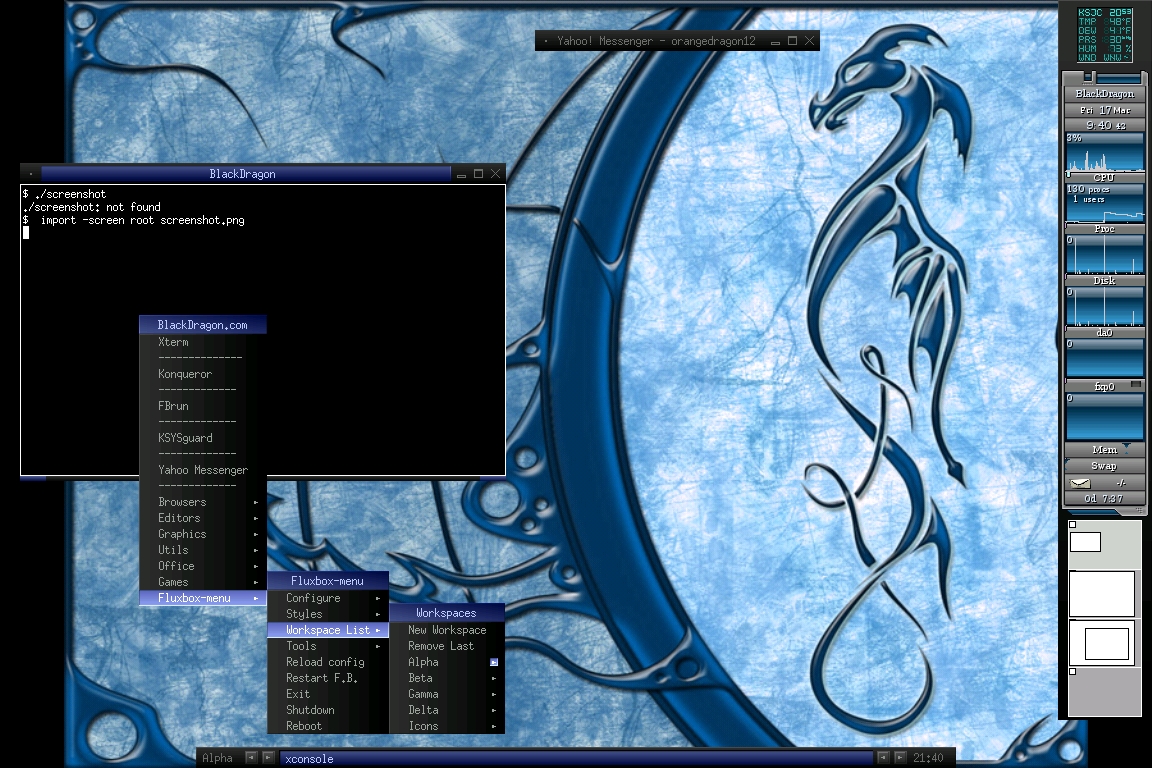Select Workspace List in Fluxbox-menu

point(328,631)
